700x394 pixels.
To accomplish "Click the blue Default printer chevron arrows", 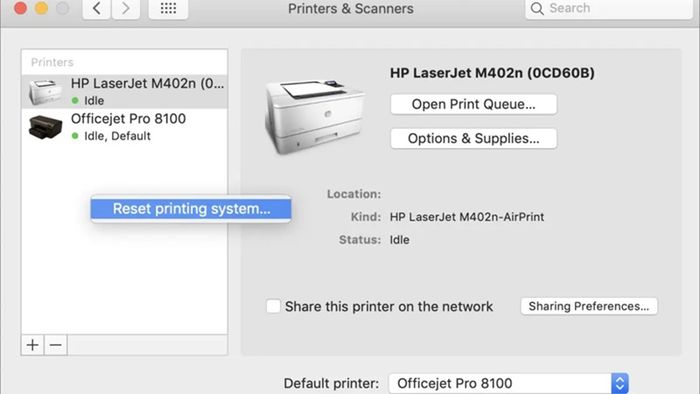I will (620, 383).
